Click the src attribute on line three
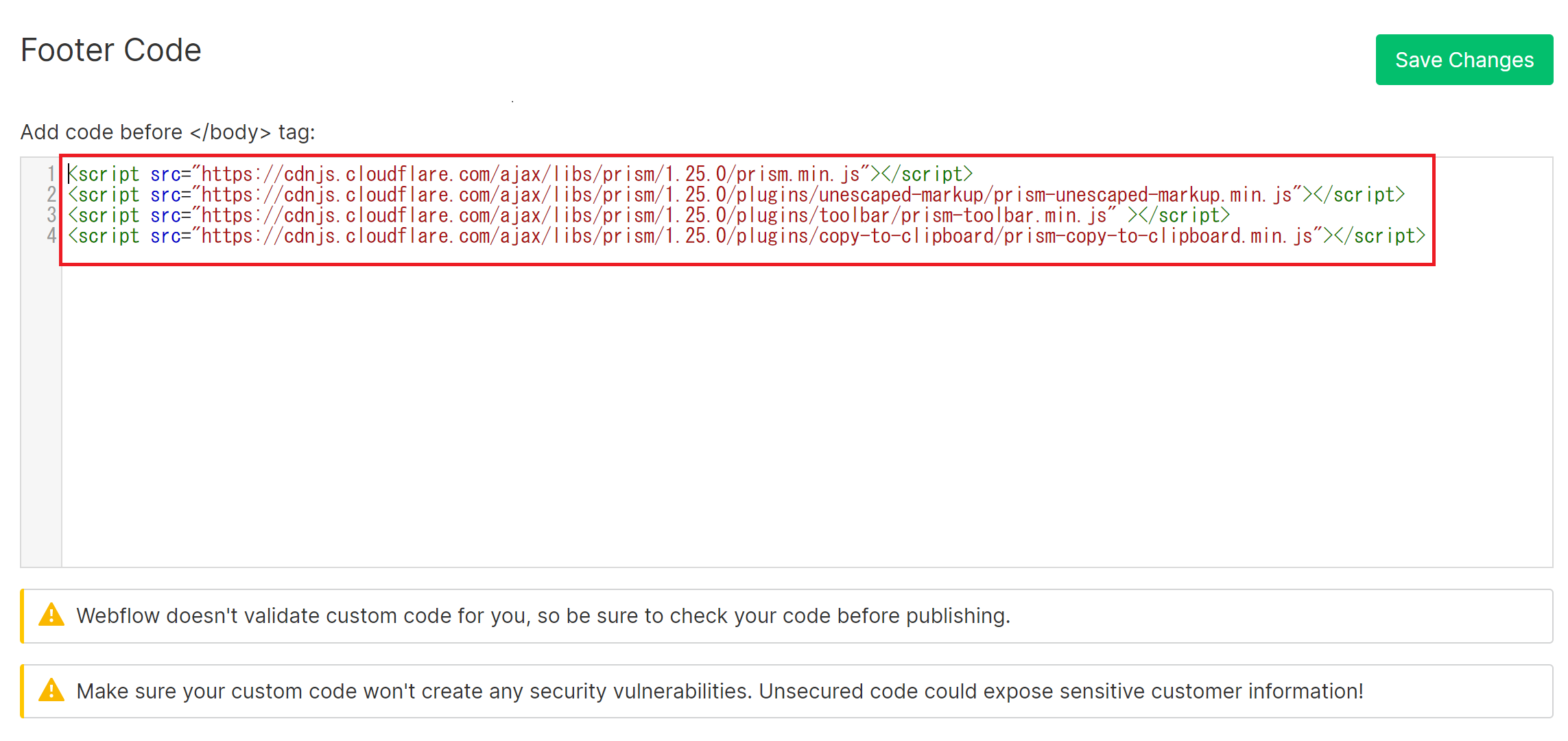Image resolution: width=1568 pixels, height=741 pixels. [x=165, y=215]
